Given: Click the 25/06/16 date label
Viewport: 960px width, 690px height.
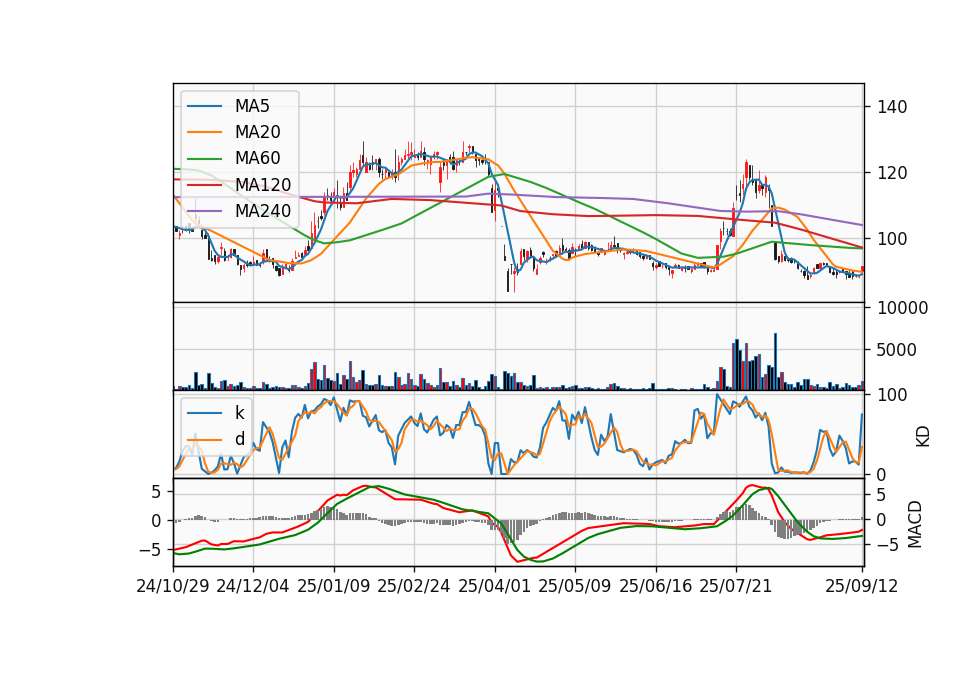Looking at the screenshot, I should tap(656, 586).
